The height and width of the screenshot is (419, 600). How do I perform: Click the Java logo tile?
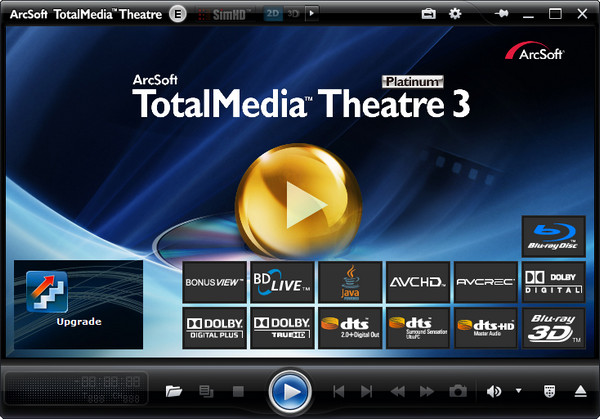350,282
